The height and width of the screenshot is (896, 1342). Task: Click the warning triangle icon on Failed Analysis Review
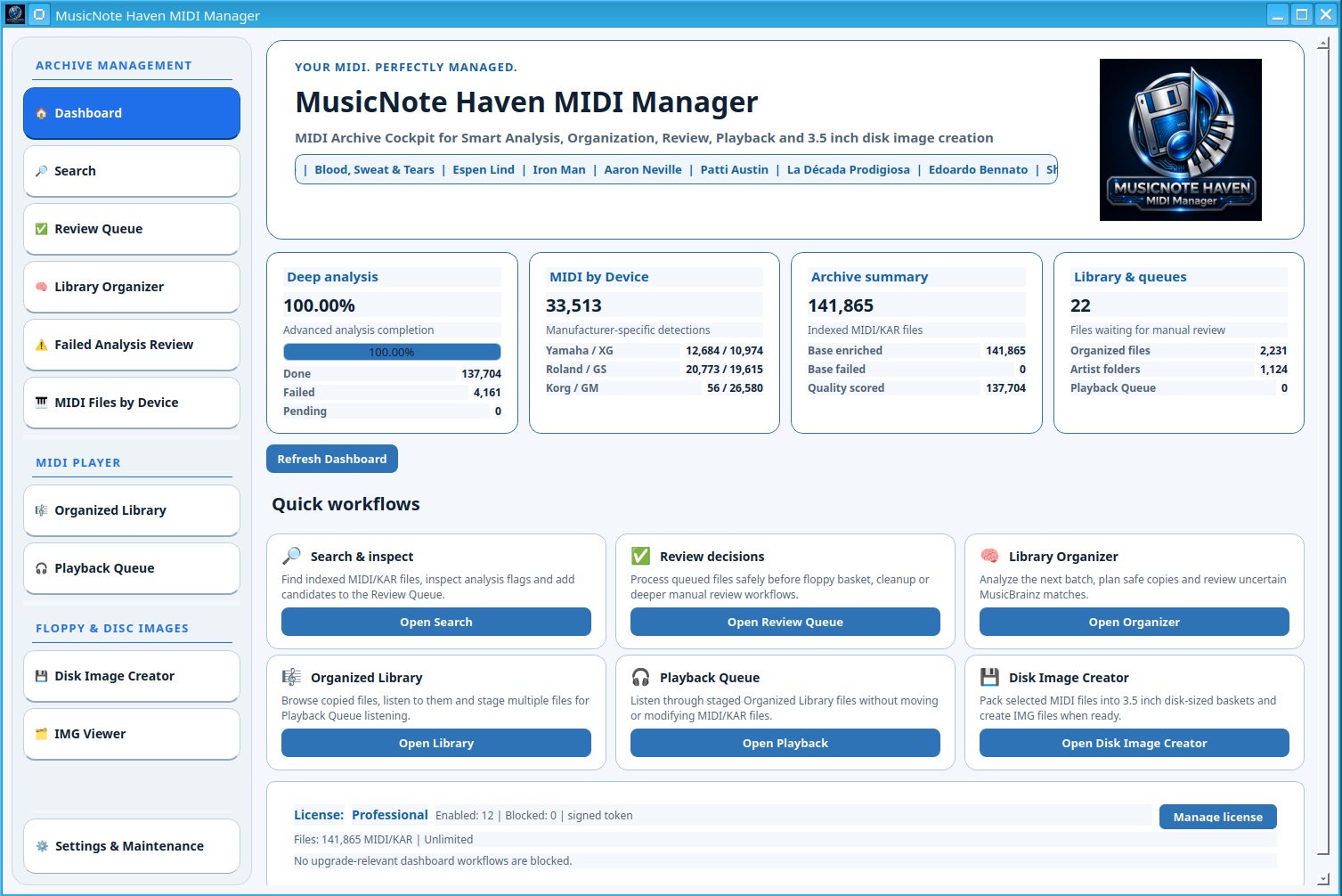[41, 345]
